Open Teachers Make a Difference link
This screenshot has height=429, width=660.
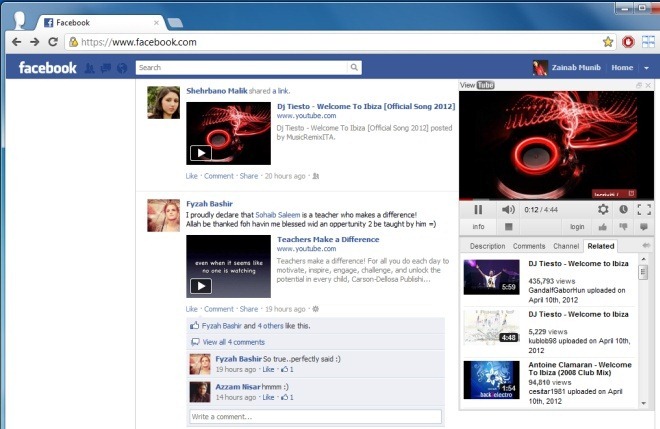coord(328,239)
